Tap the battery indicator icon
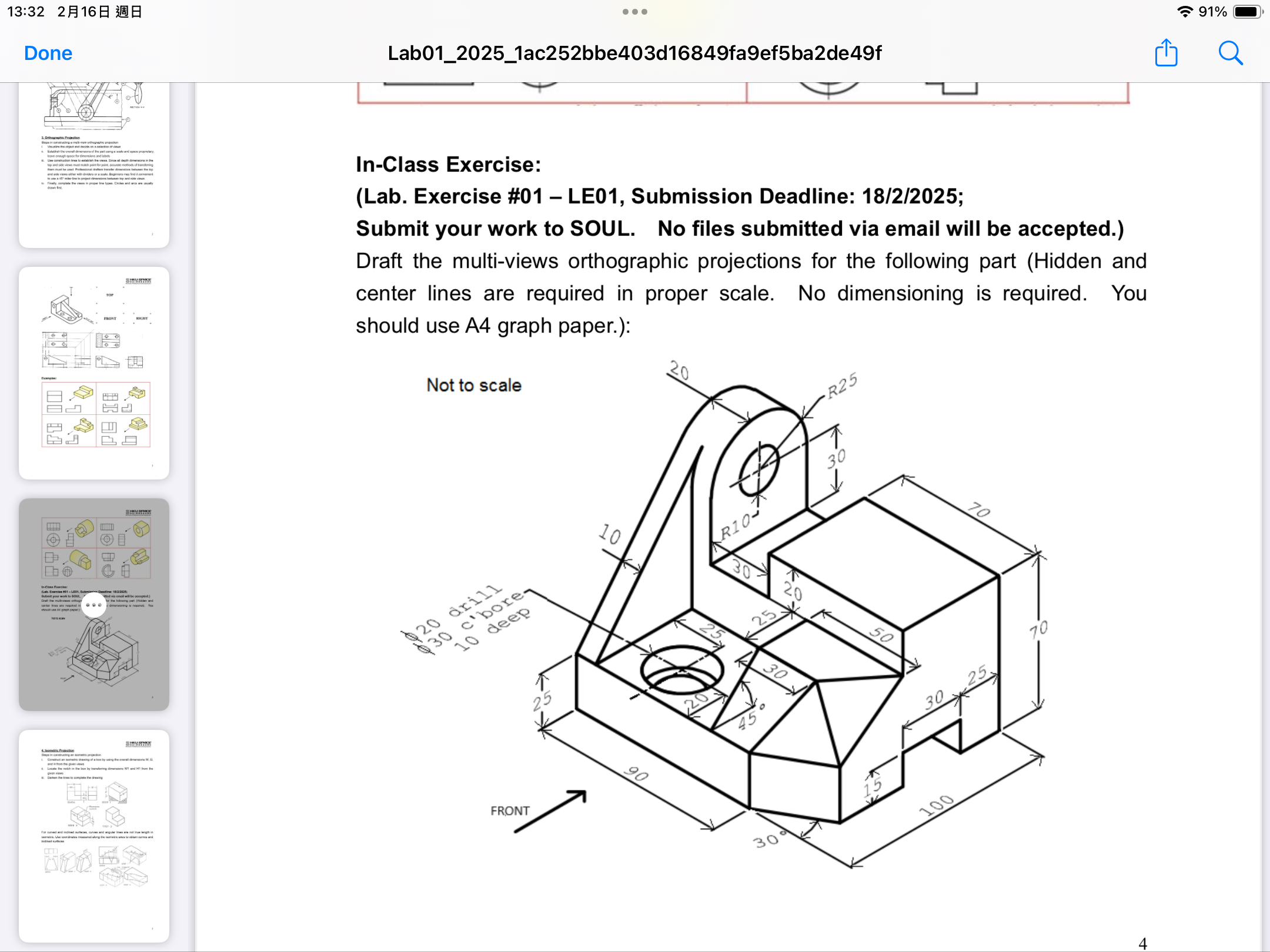 pos(1247,12)
